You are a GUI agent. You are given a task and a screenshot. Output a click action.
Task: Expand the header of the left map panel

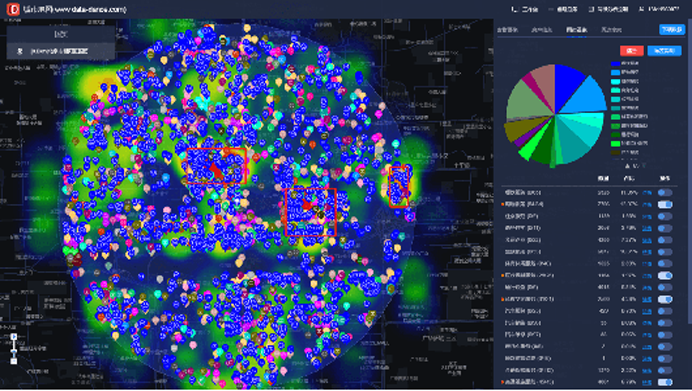(x=61, y=34)
